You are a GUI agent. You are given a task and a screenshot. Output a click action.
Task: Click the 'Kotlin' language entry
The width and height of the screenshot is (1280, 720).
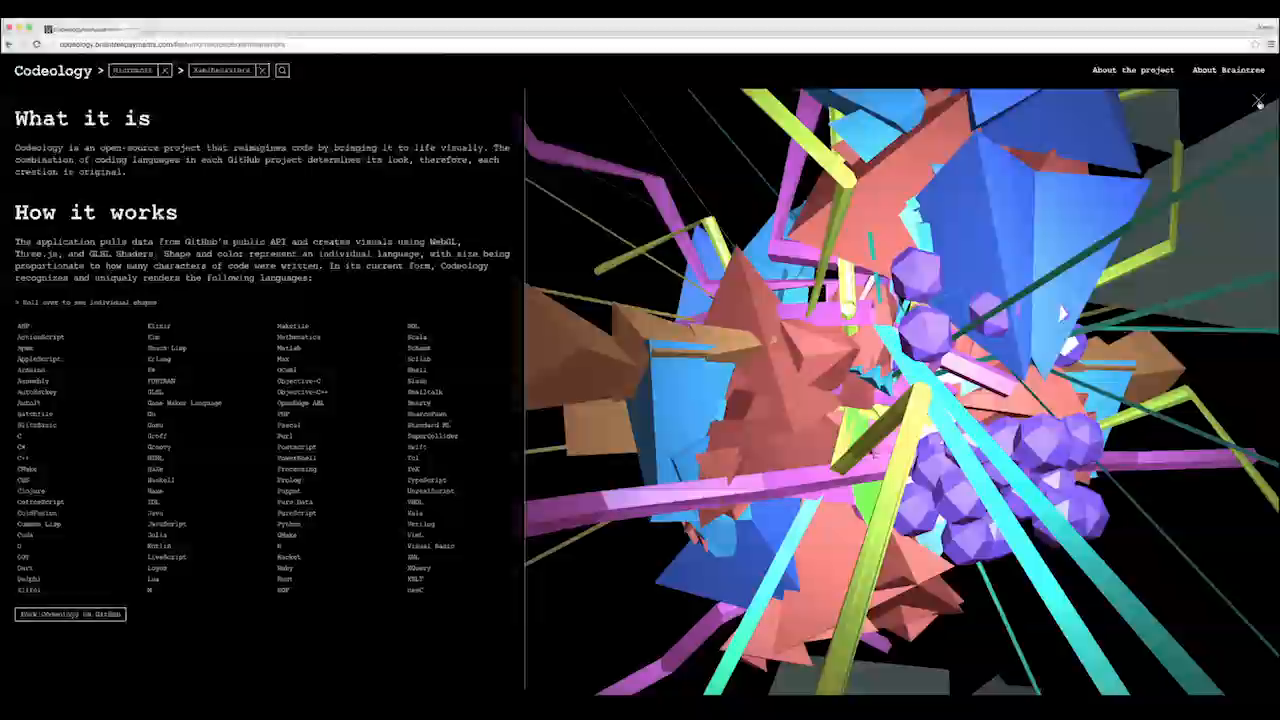159,546
